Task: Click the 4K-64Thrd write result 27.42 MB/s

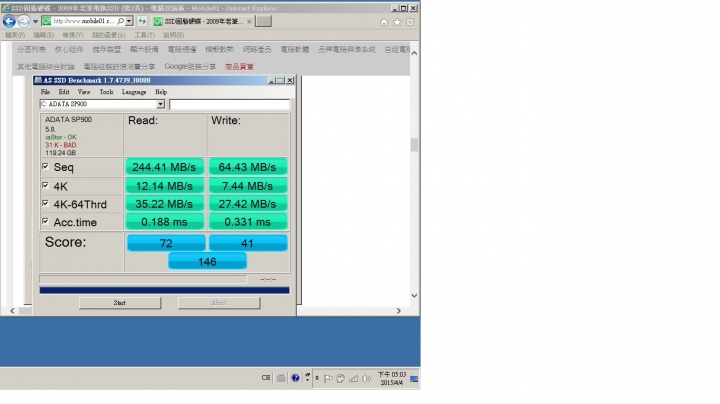Action: (248, 204)
